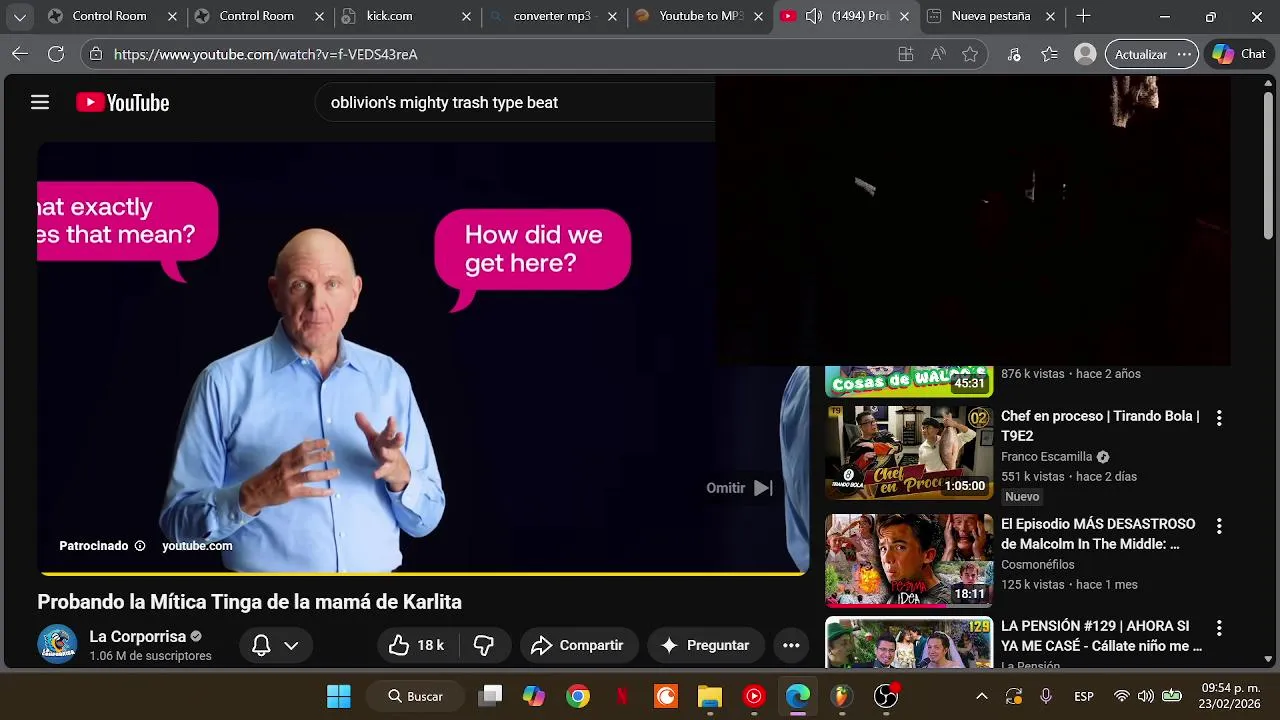Expand the tab search chevron at top left
This screenshot has height=720, width=1280.
click(20, 17)
